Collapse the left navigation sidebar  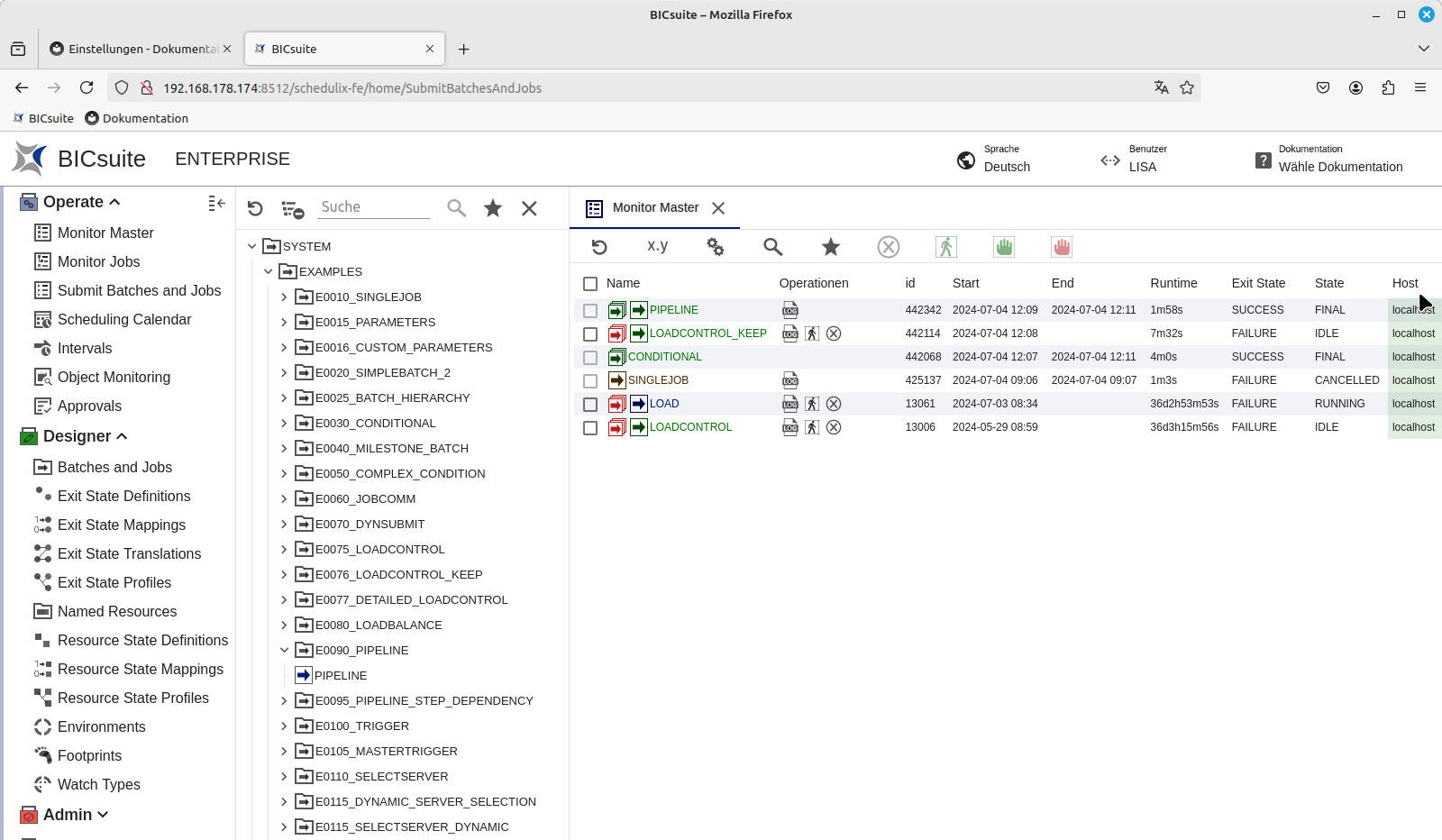[x=216, y=204]
